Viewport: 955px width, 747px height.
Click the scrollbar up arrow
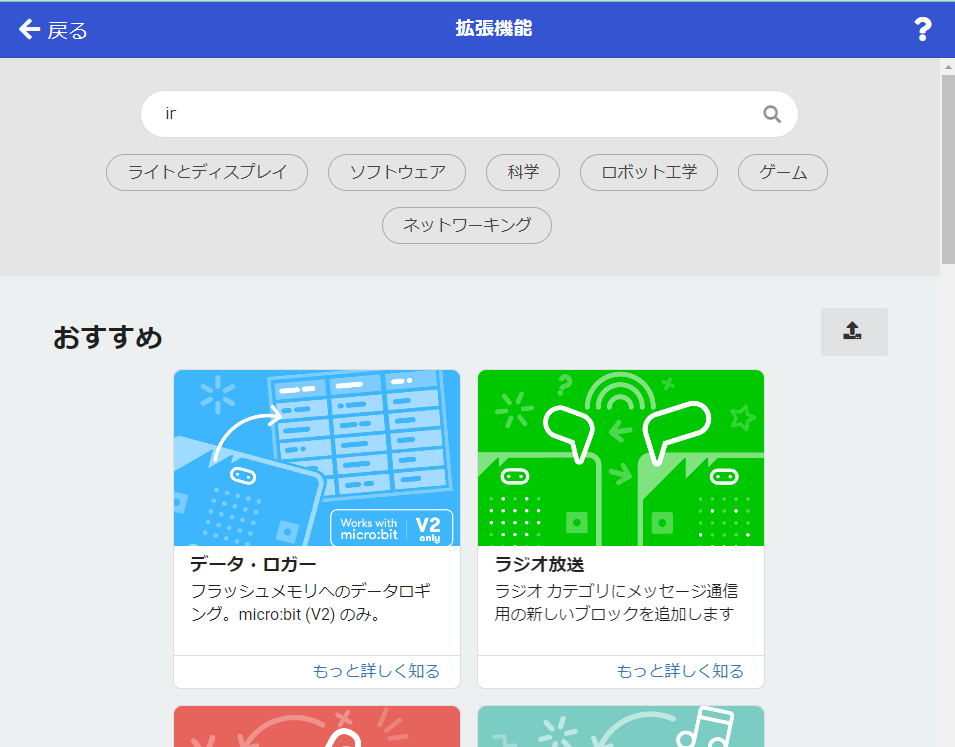click(948, 66)
